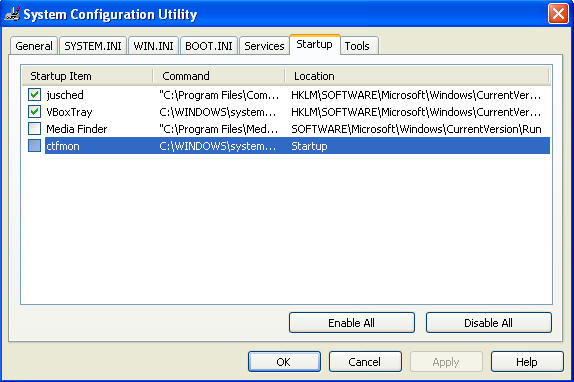The height and width of the screenshot is (382, 574).
Task: Toggle the ctfmon startup checkbox
Action: 34,146
